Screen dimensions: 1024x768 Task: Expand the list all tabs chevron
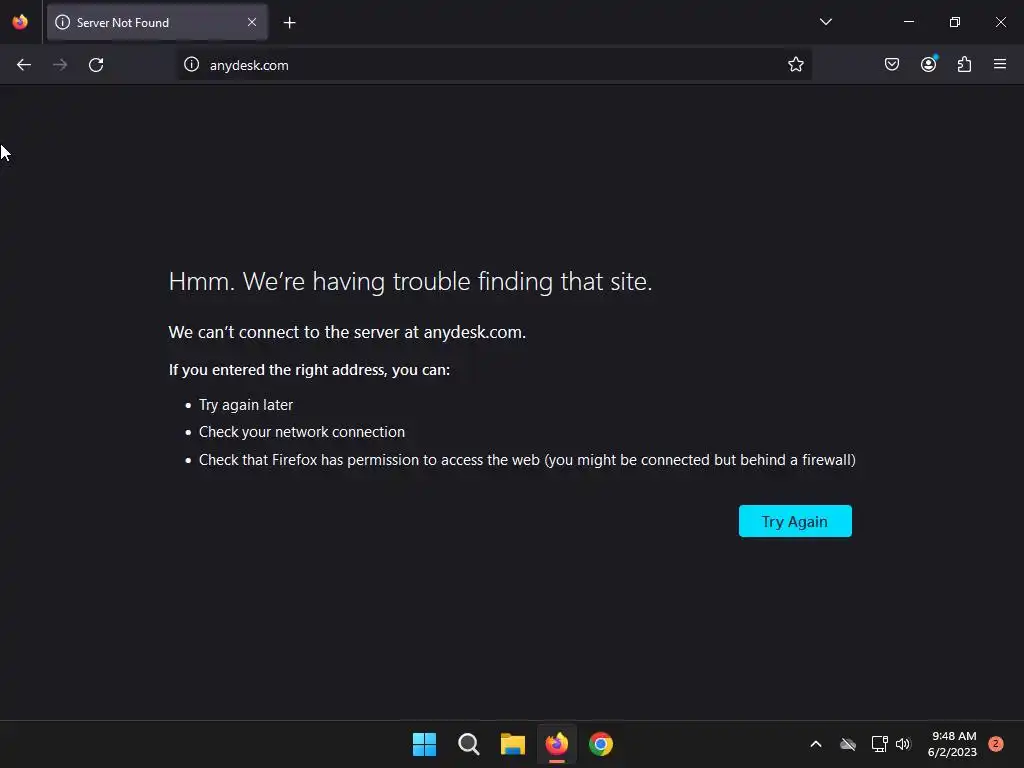pos(825,22)
